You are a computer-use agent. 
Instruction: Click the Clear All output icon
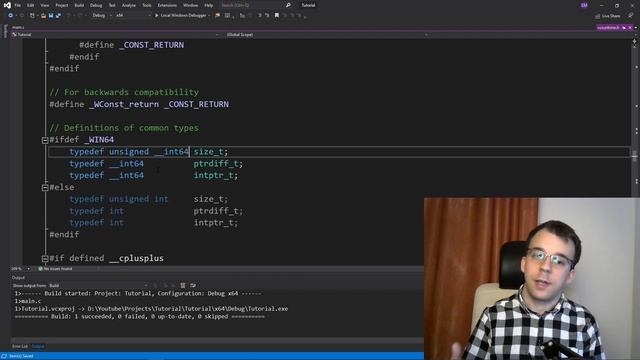coord(183,285)
